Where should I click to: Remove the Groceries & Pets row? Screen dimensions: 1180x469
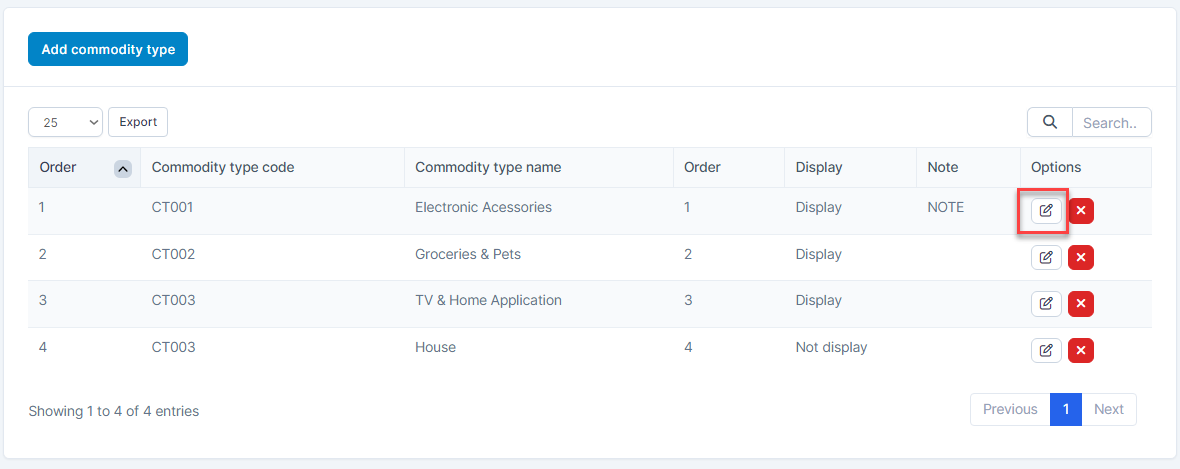[x=1081, y=258]
